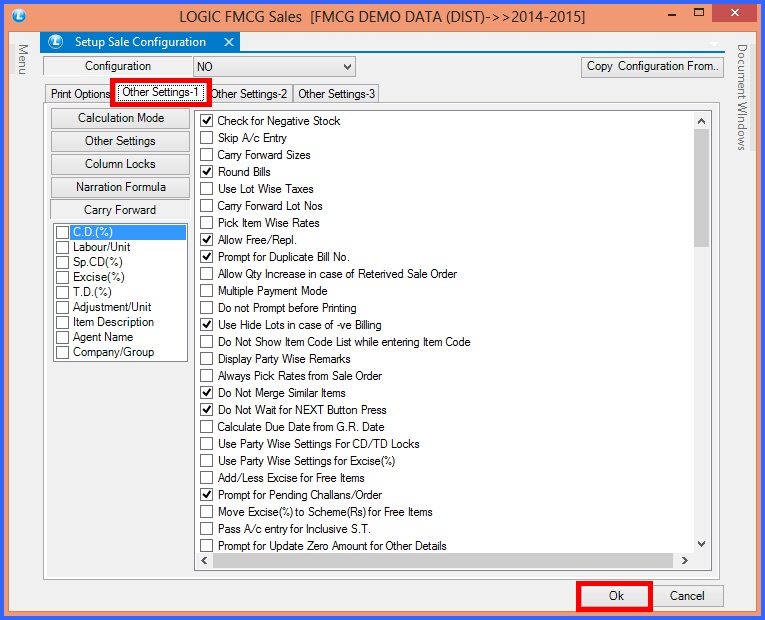Check Item Description option
This screenshot has height=620, width=765.
[x=62, y=322]
